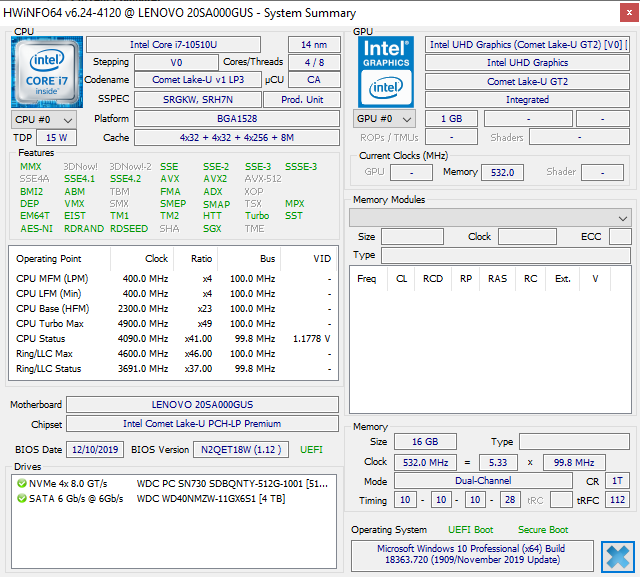Click the BIOS Version N2QET18W field
This screenshot has height=577, width=640.
(x=241, y=450)
